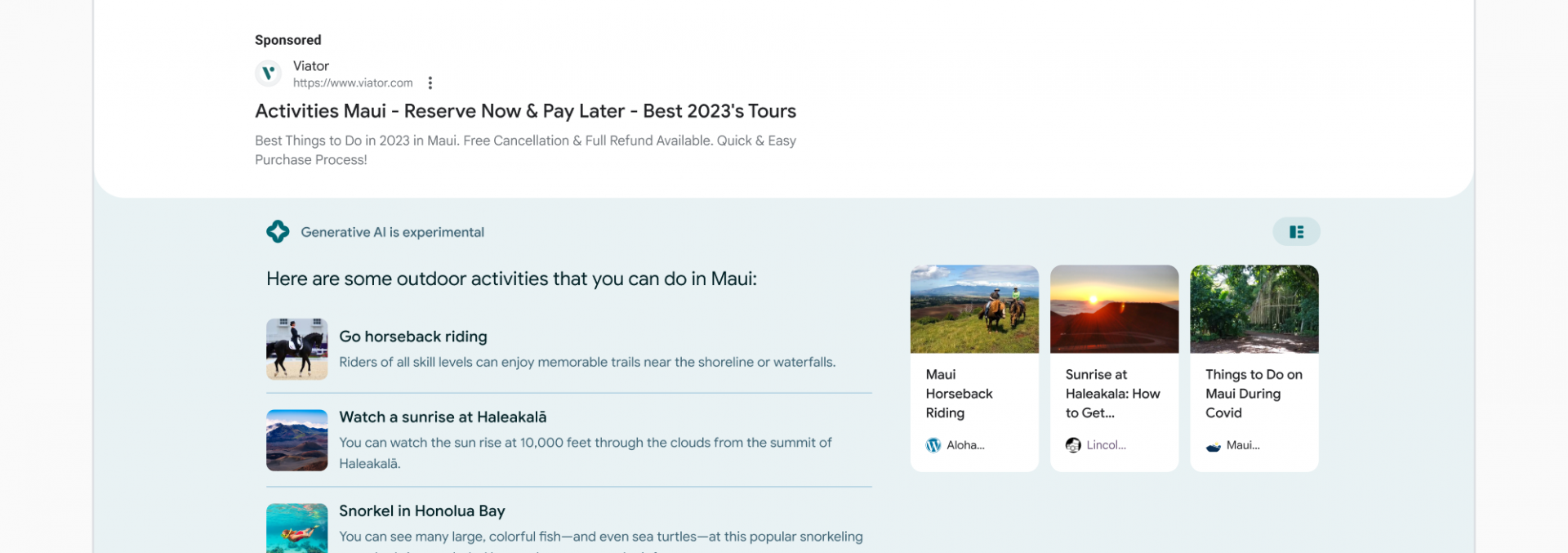The image size is (1568, 553).
Task: Open the three-dot menu beside viator.com
Action: (x=430, y=83)
